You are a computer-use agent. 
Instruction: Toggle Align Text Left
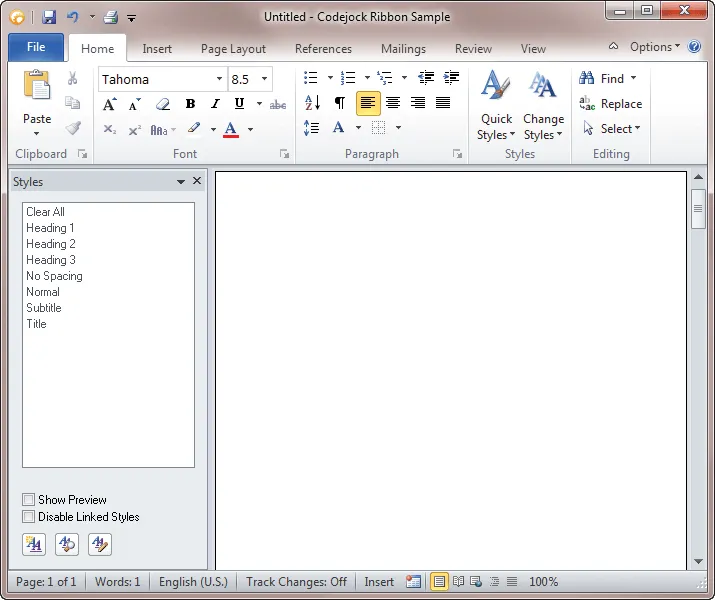pos(368,103)
